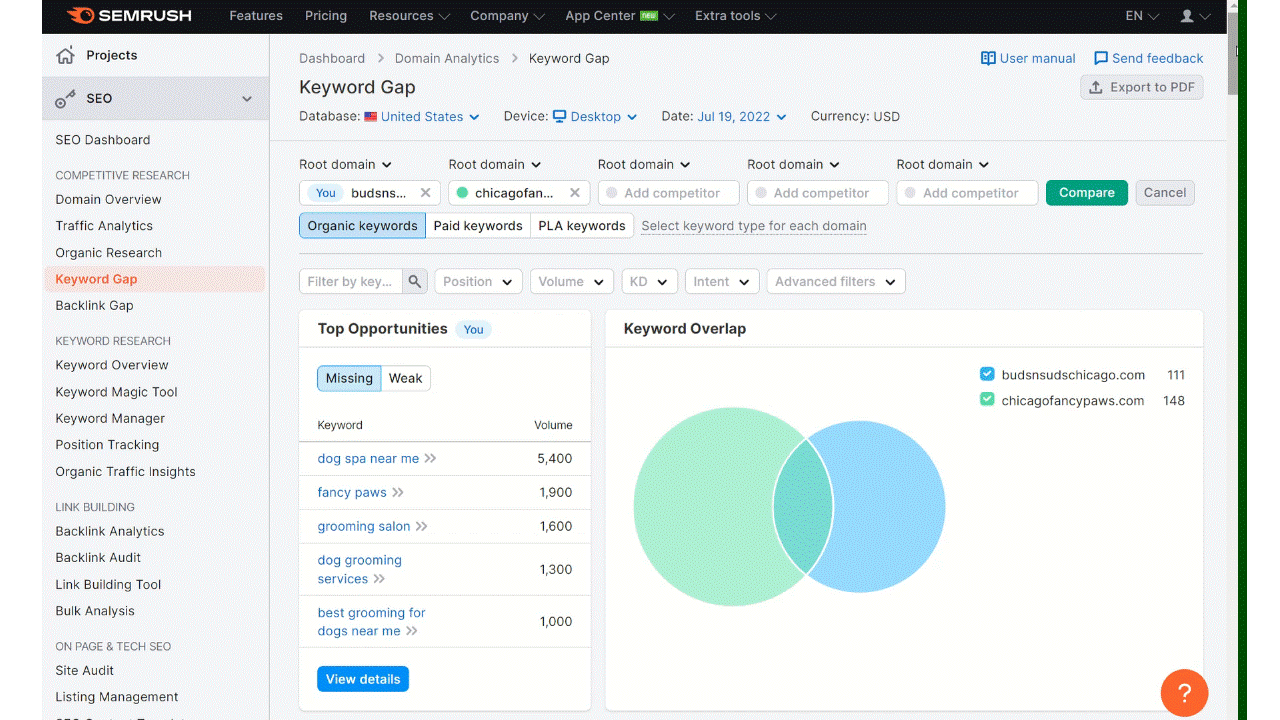Image resolution: width=1280 pixels, height=720 pixels.
Task: Open the App Center menu
Action: [620, 16]
